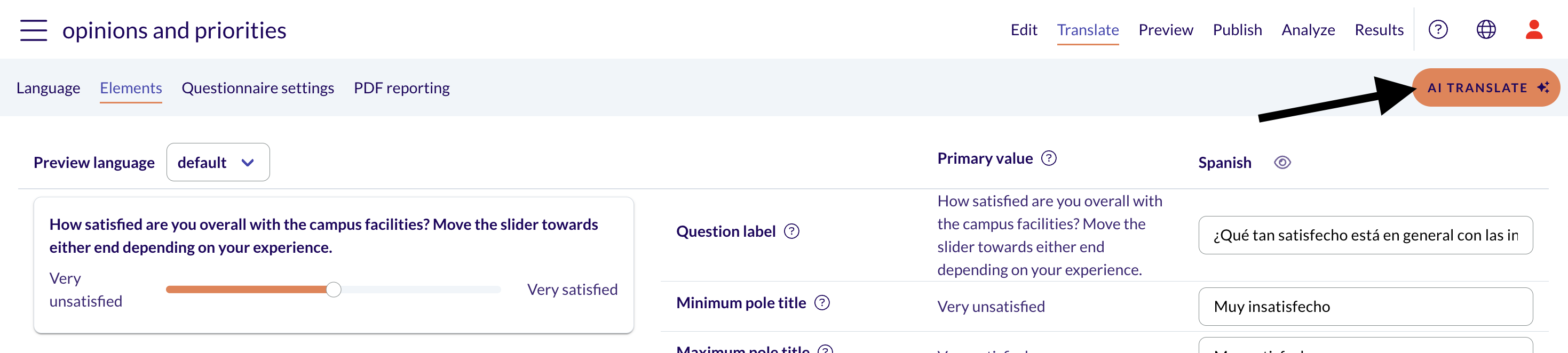Screen dimensions: 1568x353
Task: Click the satisfaction slider handle
Action: click(x=334, y=289)
